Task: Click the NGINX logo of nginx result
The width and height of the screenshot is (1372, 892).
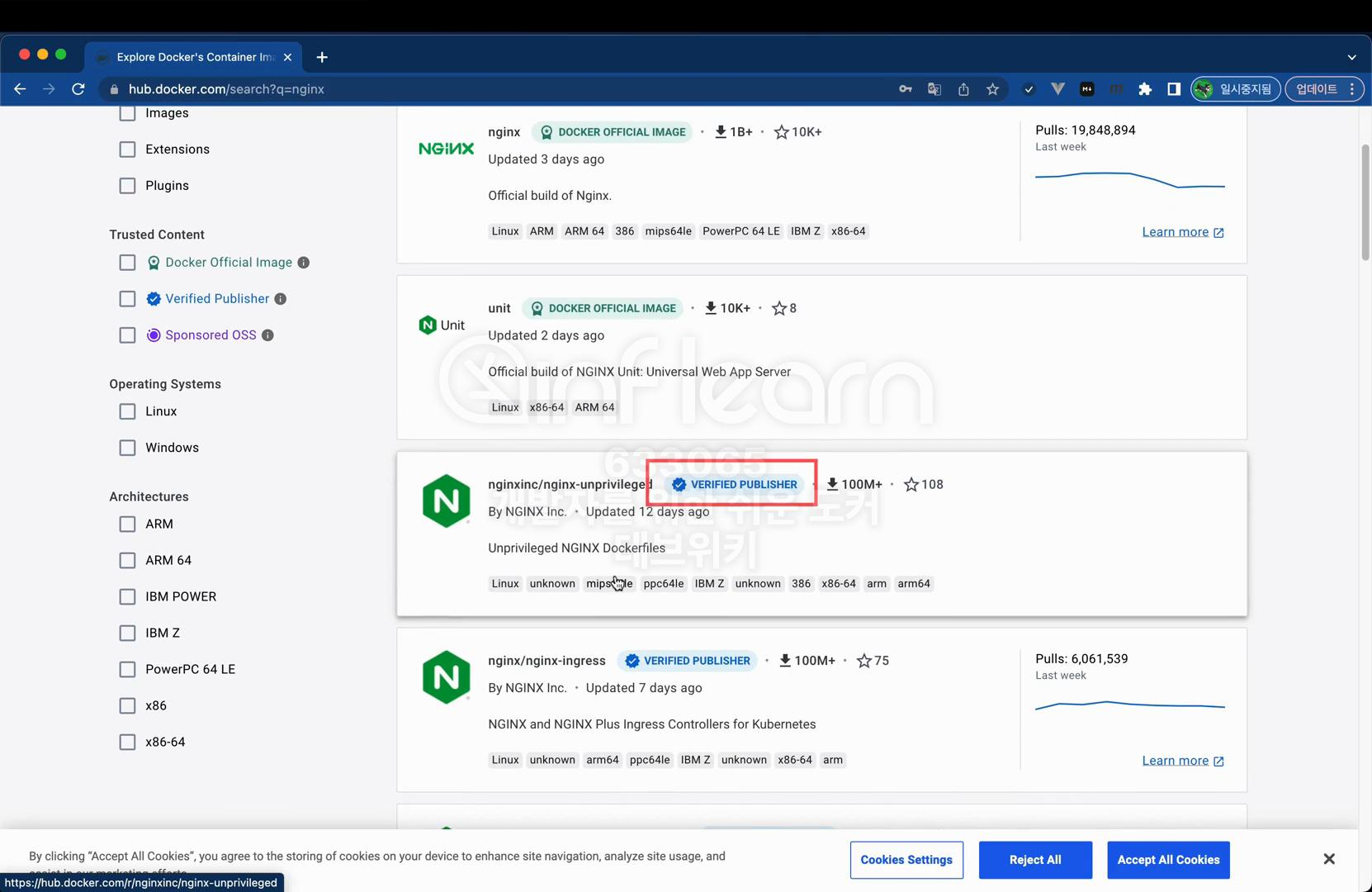Action: coord(446,149)
